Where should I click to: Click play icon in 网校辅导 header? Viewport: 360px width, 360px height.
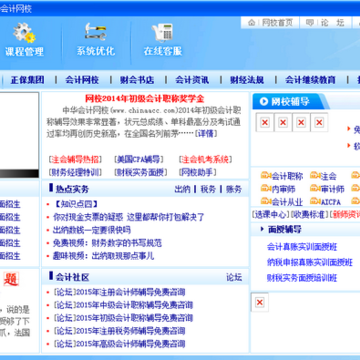coord(264,101)
